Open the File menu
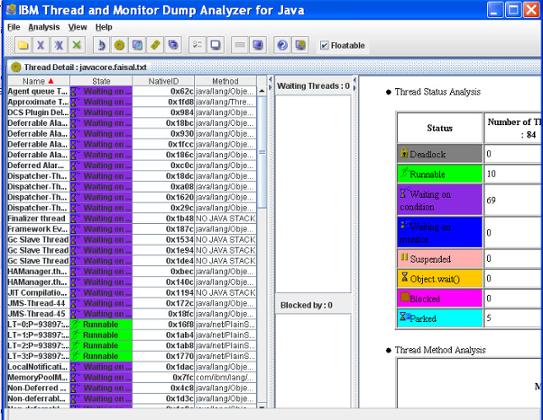Image resolution: width=543 pixels, height=420 pixels. click(14, 27)
